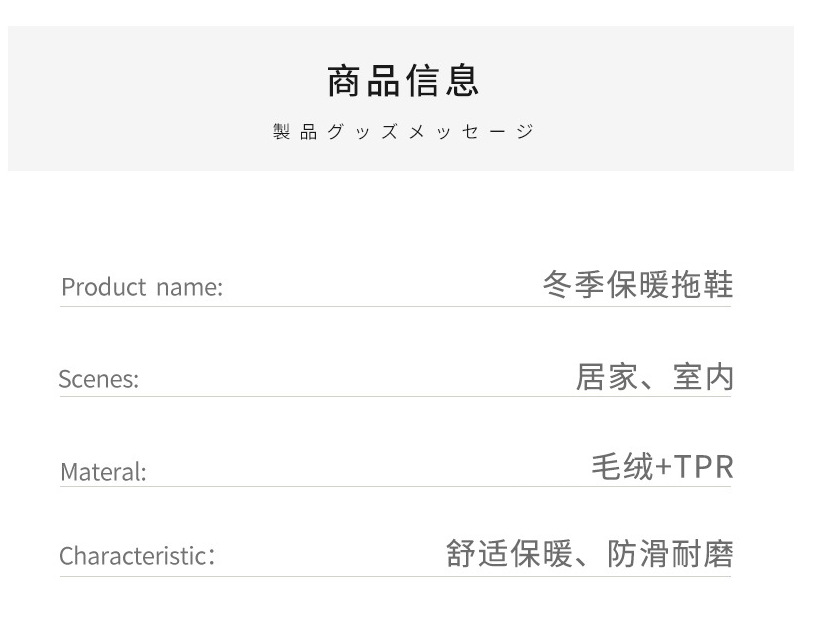The height and width of the screenshot is (629, 833).
Task: Click the 居家、室内 scenes value
Action: [x=654, y=377]
